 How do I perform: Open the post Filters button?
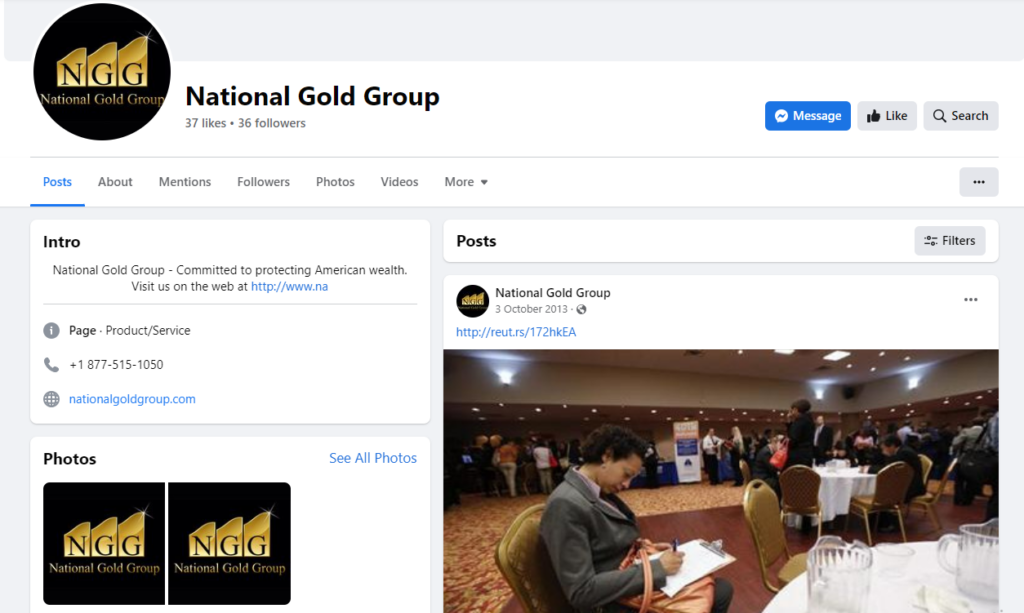coord(950,241)
